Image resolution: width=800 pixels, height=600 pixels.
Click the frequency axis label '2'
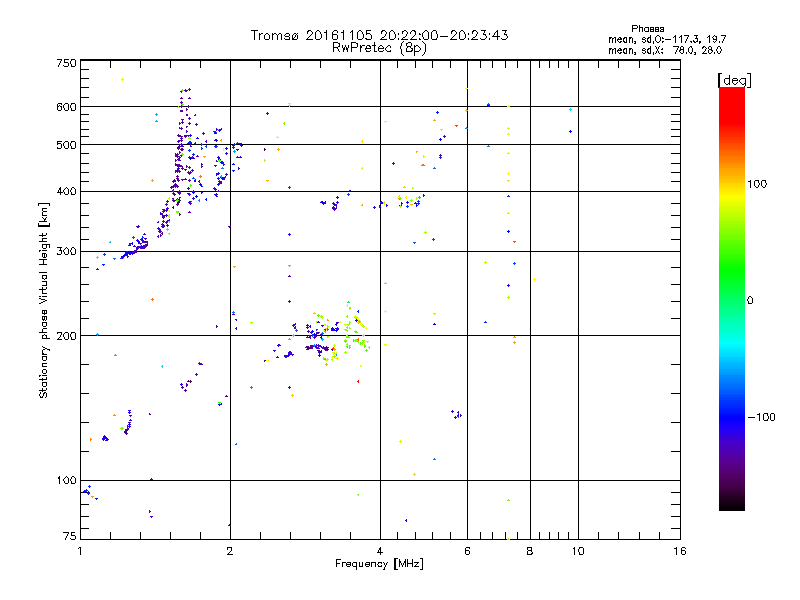click(230, 551)
